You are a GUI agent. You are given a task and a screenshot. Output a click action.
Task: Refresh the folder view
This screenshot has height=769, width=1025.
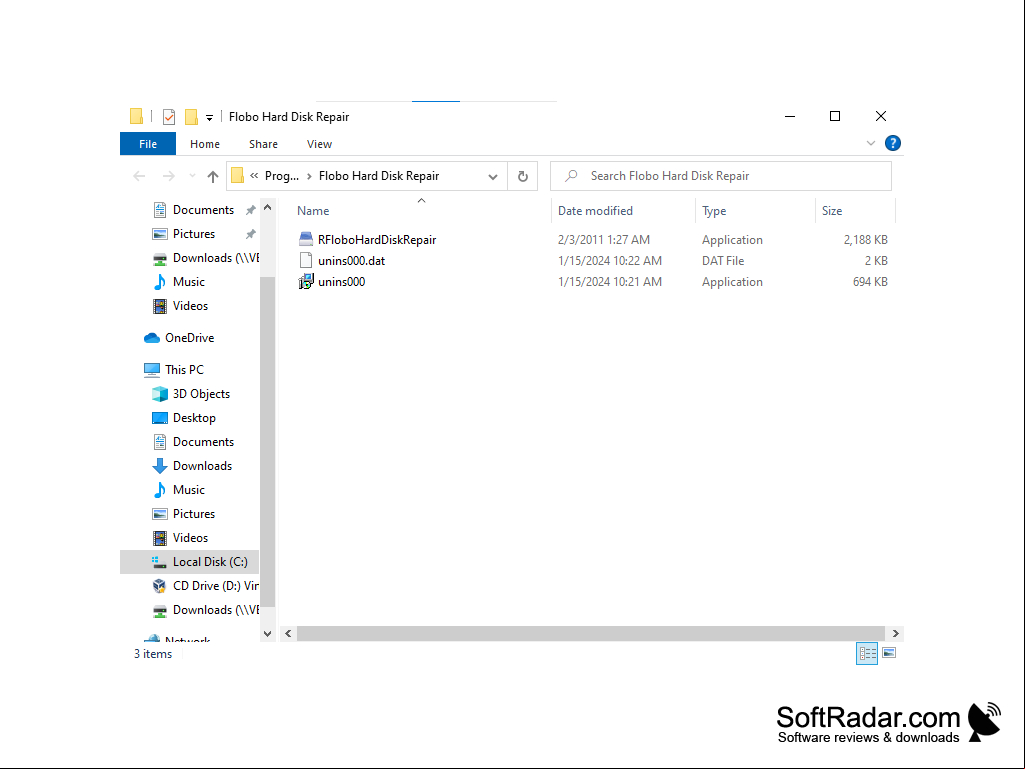point(523,176)
